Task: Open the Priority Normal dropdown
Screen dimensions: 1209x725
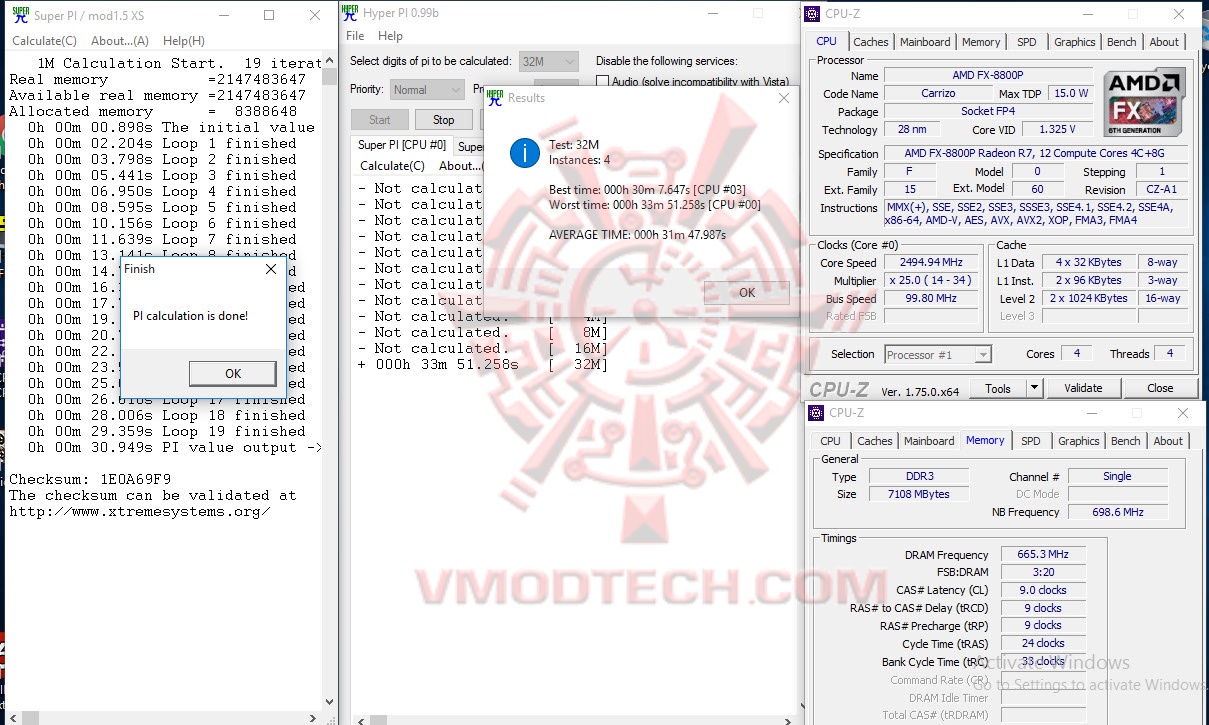Action: pyautogui.click(x=427, y=89)
